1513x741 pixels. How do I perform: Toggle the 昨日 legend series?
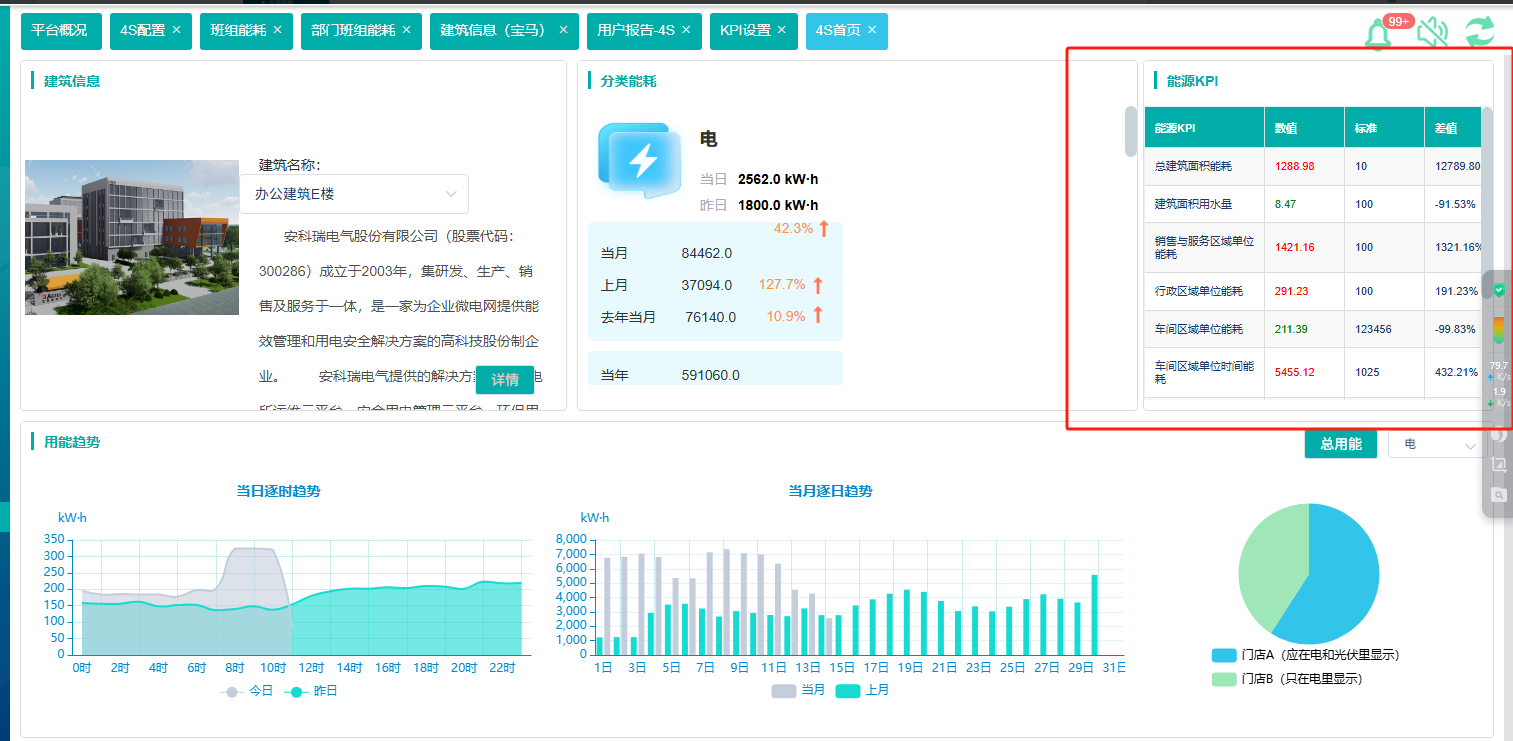pos(311,691)
